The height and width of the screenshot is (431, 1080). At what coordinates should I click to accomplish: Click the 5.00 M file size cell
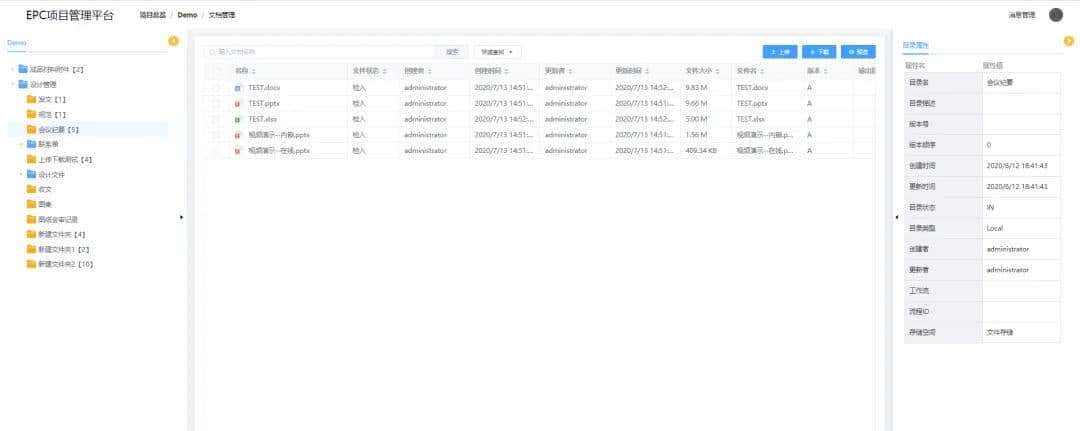[x=696, y=119]
